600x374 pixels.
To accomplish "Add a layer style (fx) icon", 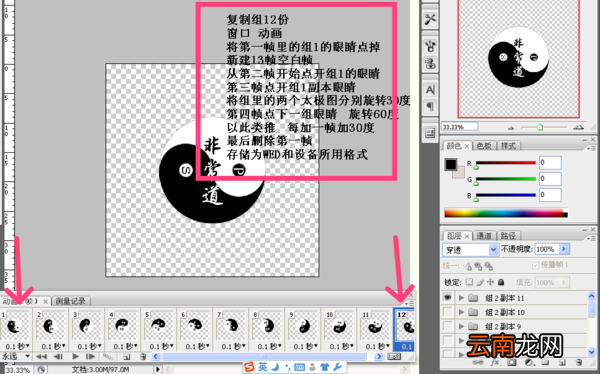I will (x=495, y=362).
